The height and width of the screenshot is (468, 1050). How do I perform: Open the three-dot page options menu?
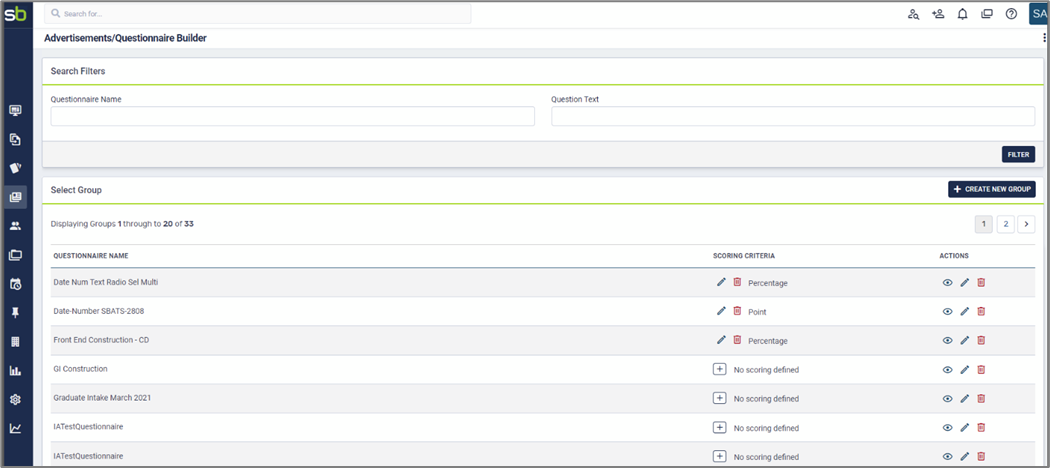1044,38
